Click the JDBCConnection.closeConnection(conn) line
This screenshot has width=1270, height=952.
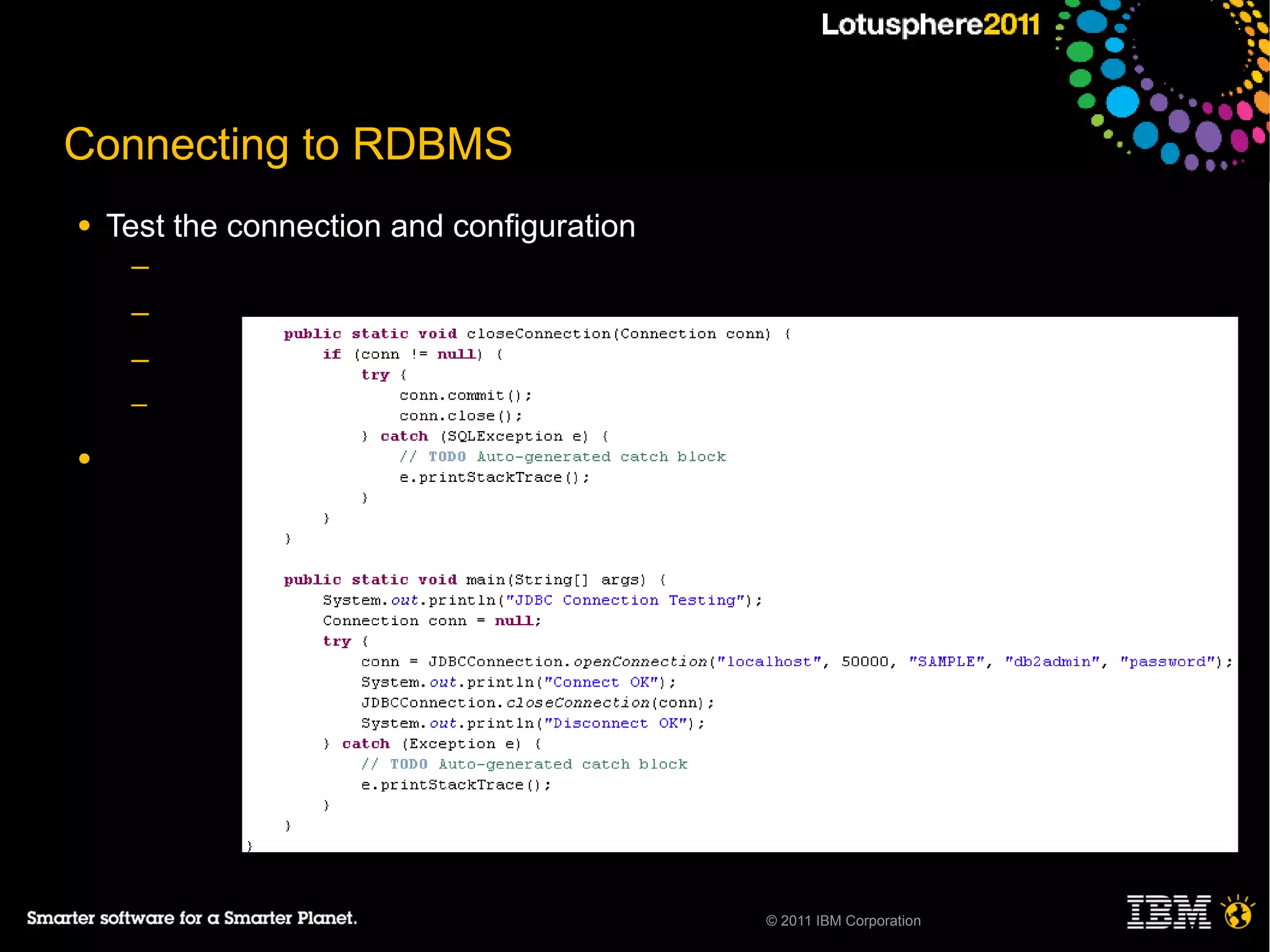[x=538, y=703]
